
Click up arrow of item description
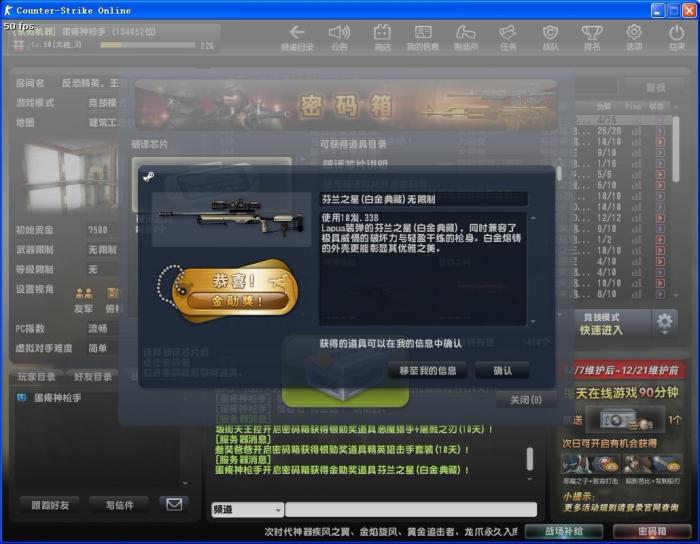pyautogui.click(x=533, y=218)
